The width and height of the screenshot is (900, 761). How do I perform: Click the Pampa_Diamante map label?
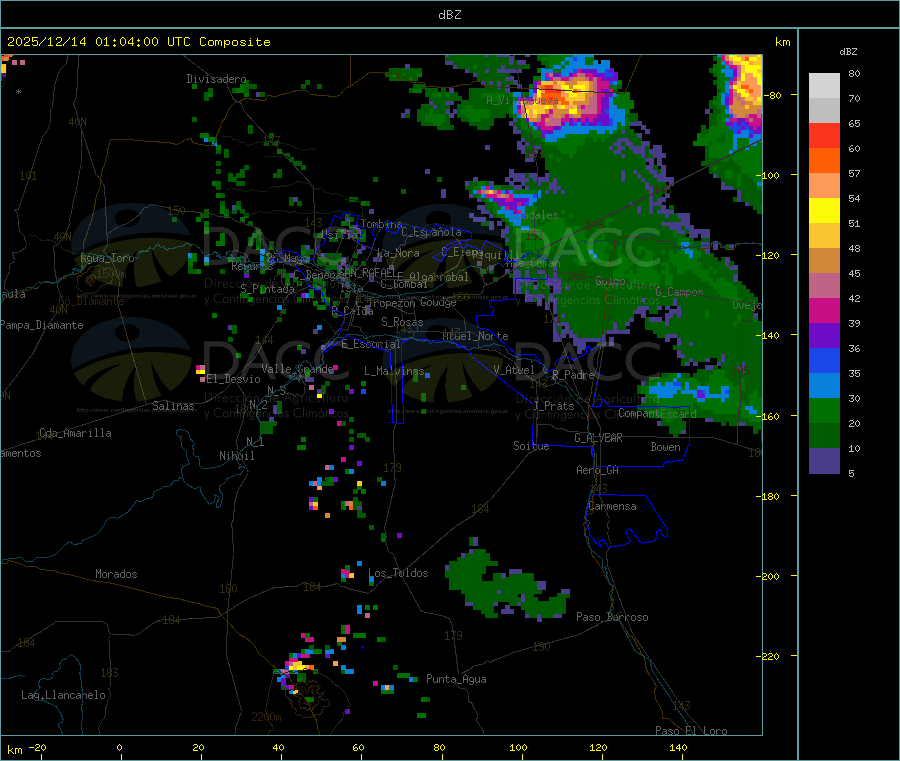click(42, 325)
